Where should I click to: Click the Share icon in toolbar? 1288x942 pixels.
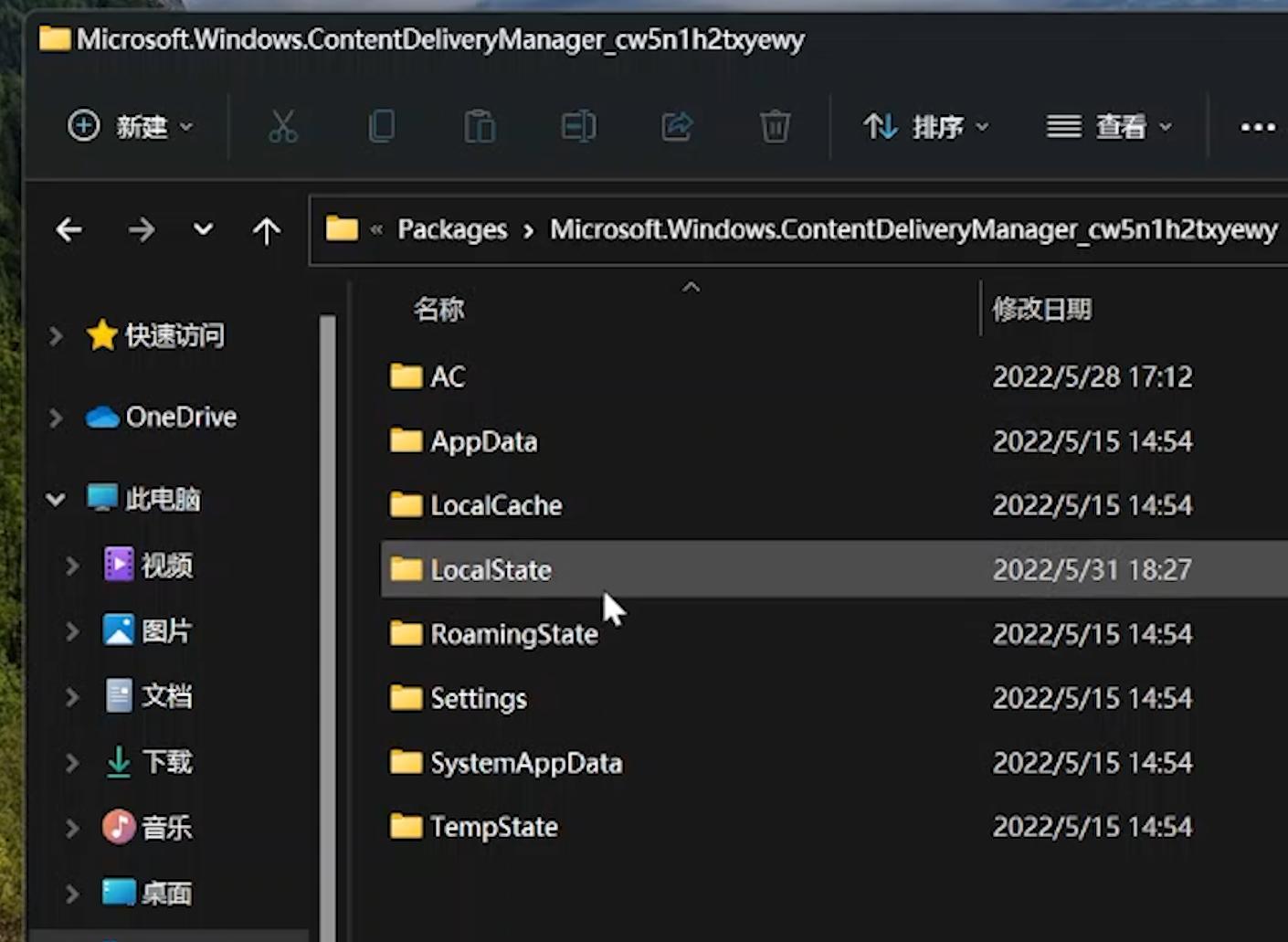677,126
